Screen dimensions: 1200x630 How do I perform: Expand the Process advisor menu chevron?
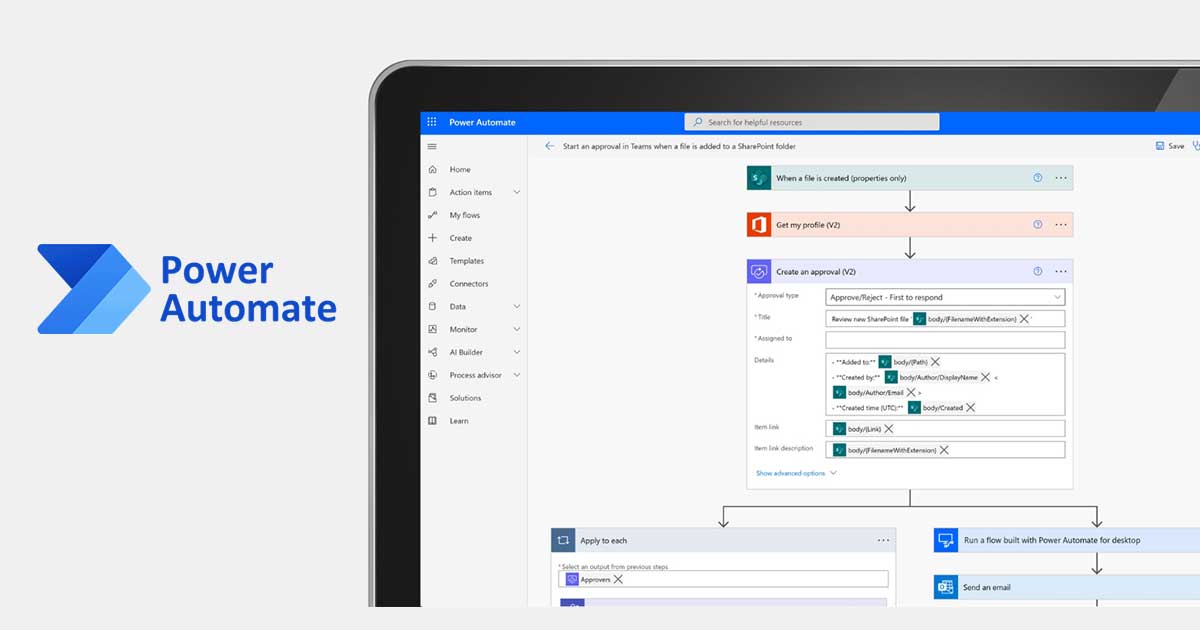coord(517,375)
